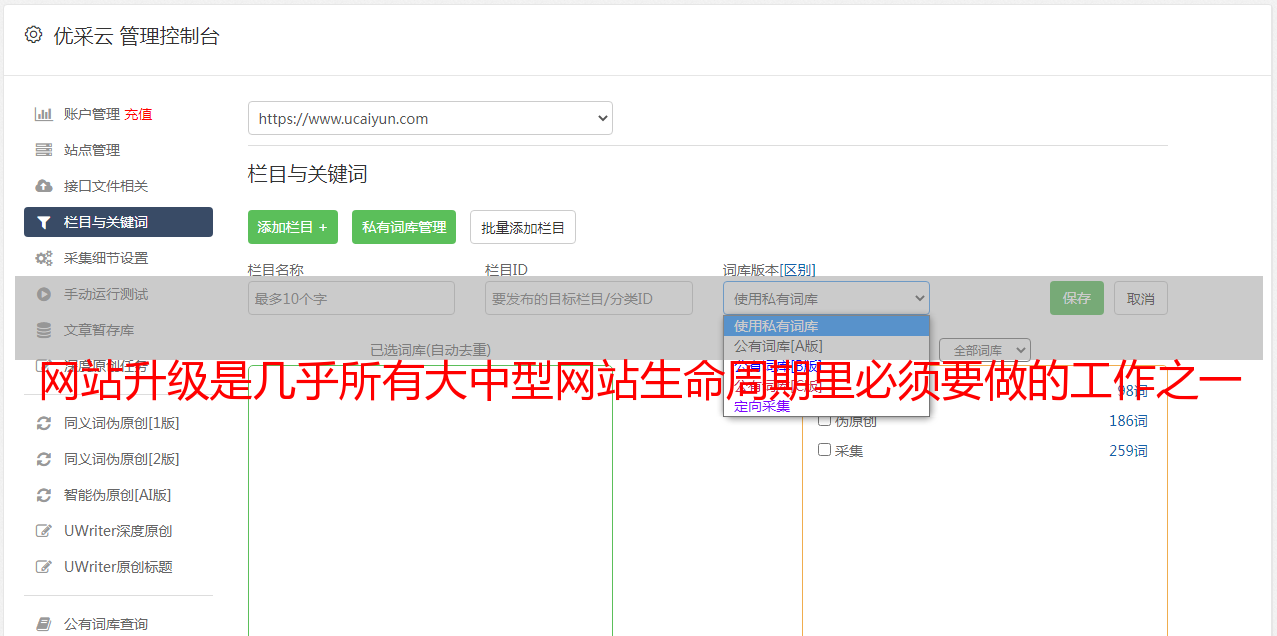Select 使用私有词库 in the open list

coord(826,326)
